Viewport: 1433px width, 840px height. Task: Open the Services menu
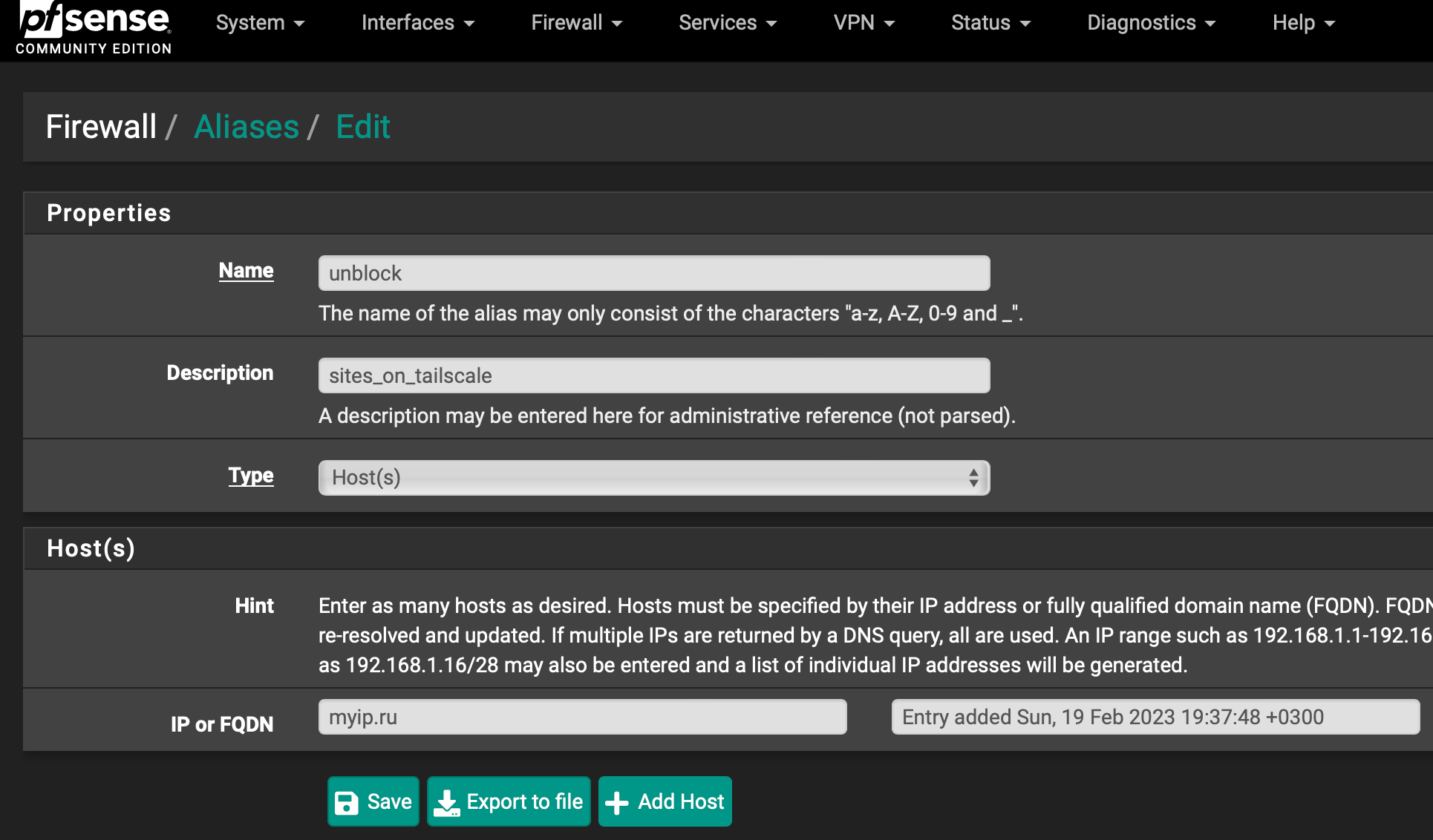point(727,23)
